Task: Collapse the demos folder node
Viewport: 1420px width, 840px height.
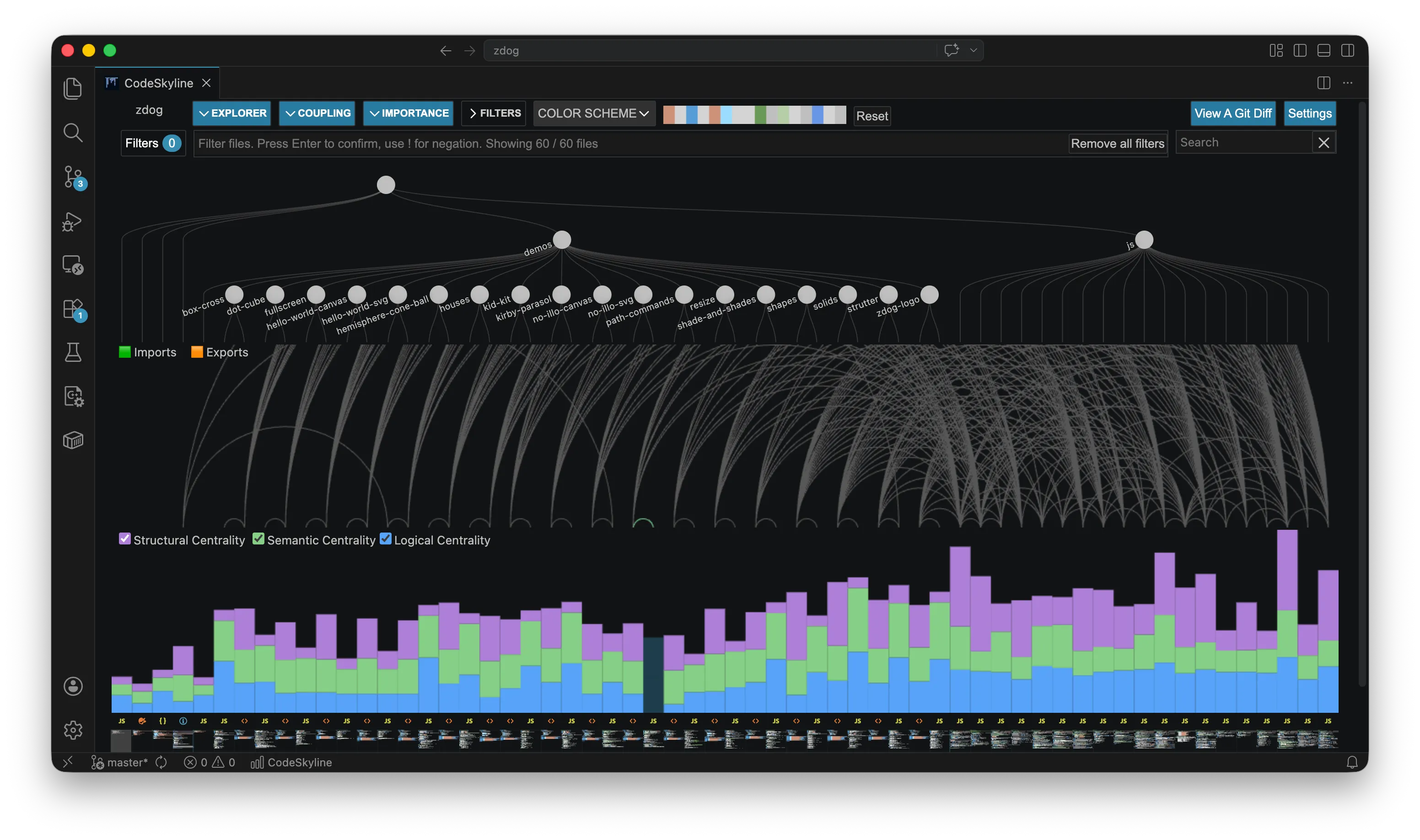Action: pyautogui.click(x=562, y=240)
